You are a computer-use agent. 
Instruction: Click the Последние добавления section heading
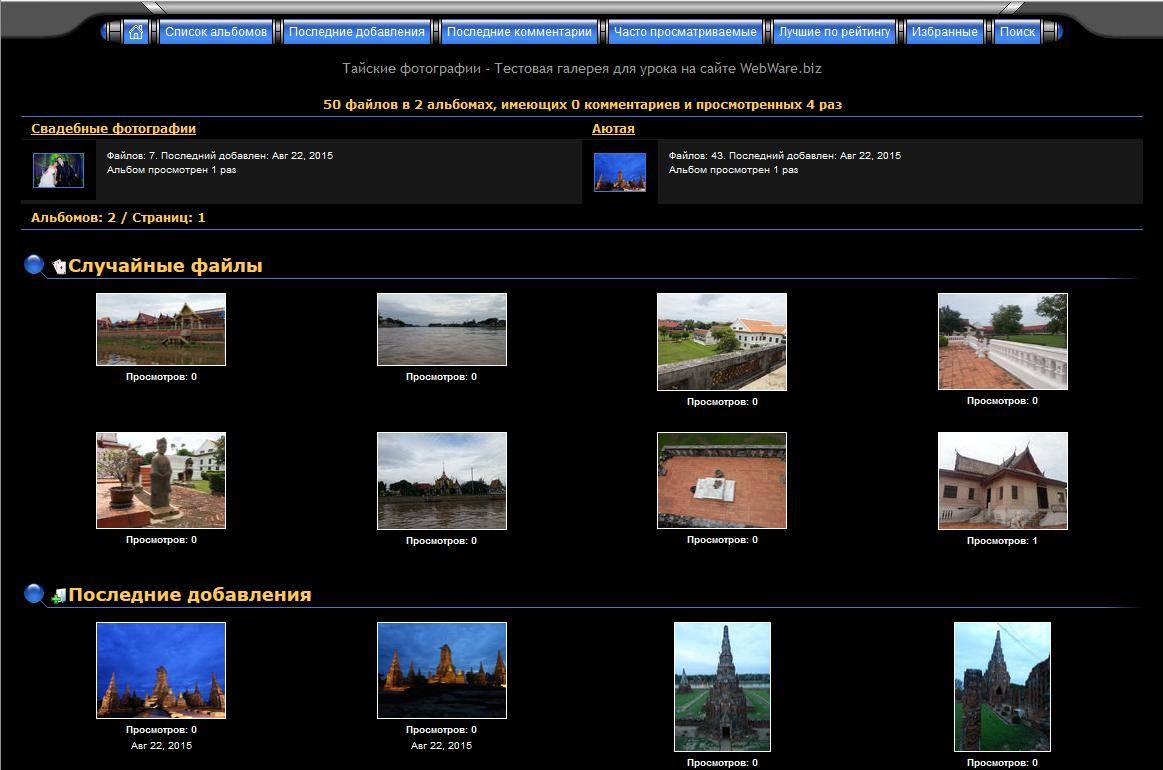pyautogui.click(x=190, y=595)
